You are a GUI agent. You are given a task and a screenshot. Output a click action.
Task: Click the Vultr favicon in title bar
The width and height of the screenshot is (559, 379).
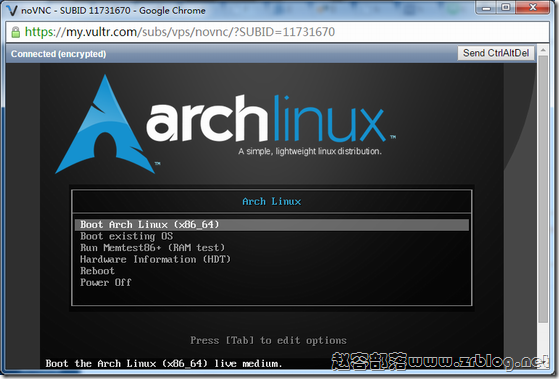(x=12, y=10)
